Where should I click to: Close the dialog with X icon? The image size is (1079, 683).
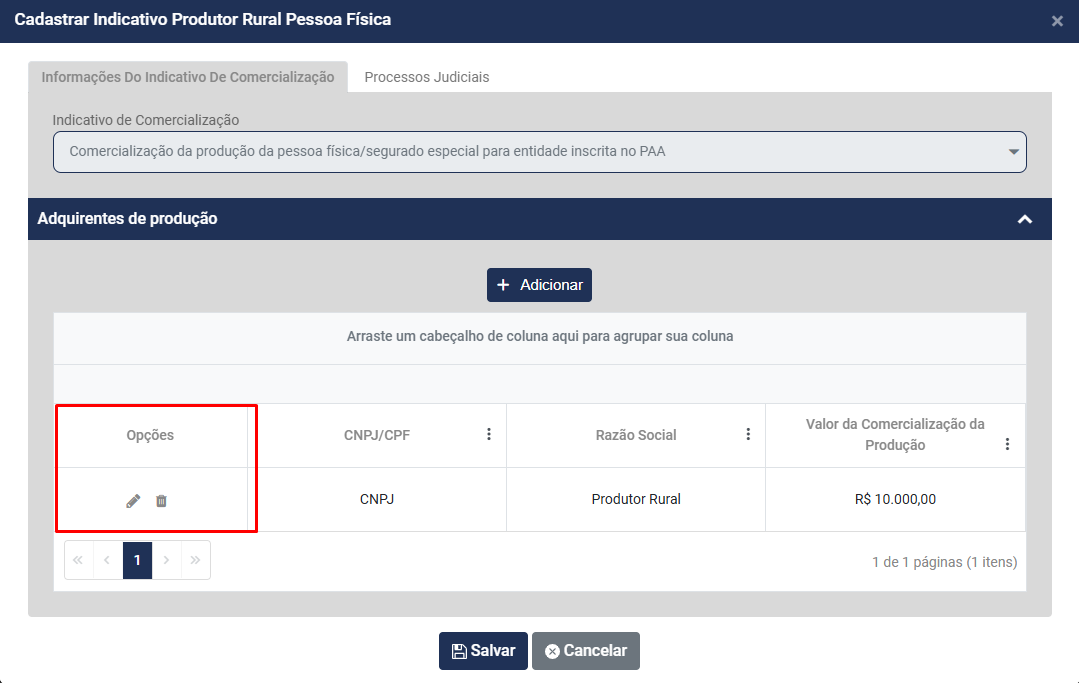click(1057, 21)
